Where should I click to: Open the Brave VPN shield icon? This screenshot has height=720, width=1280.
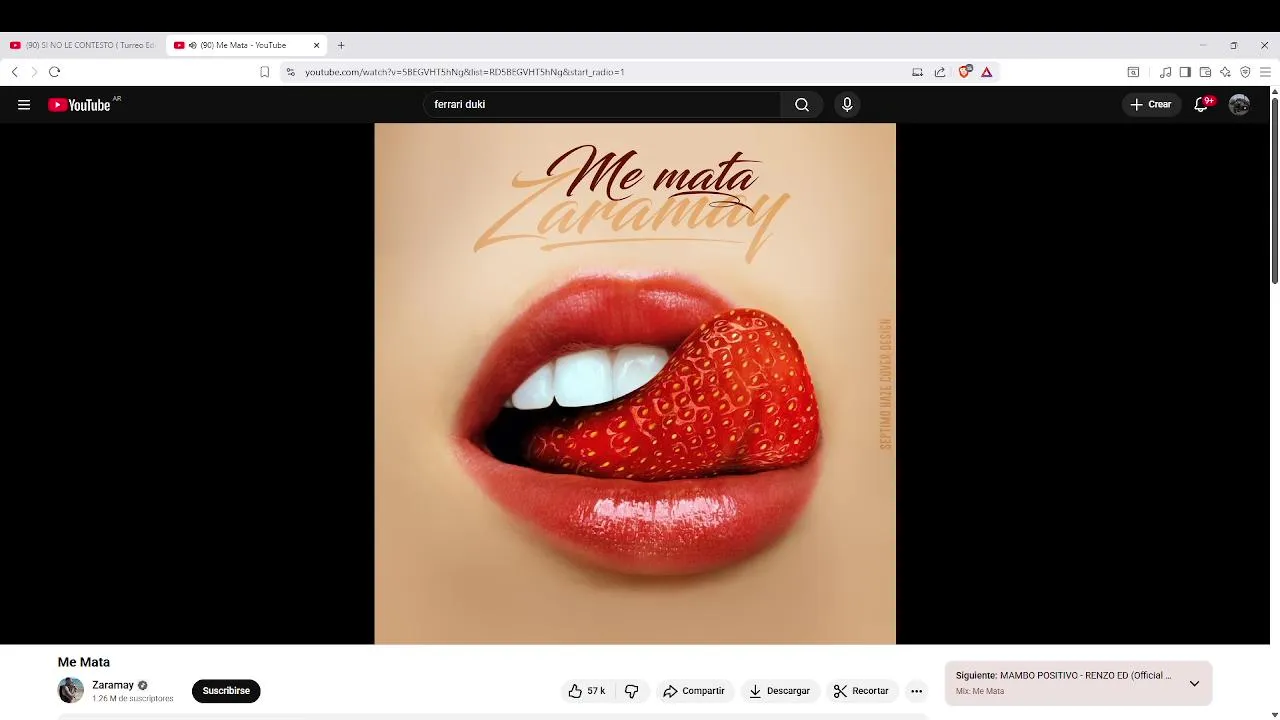point(1245,72)
